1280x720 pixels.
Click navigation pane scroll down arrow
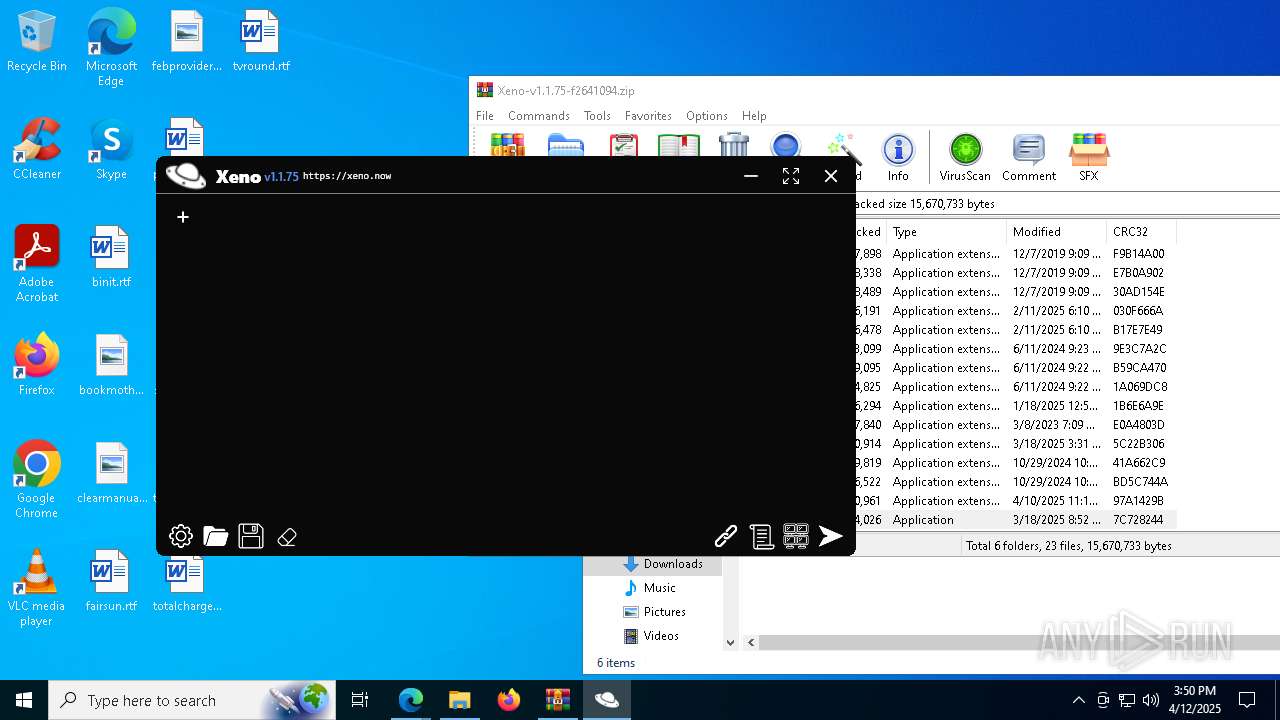pos(730,643)
